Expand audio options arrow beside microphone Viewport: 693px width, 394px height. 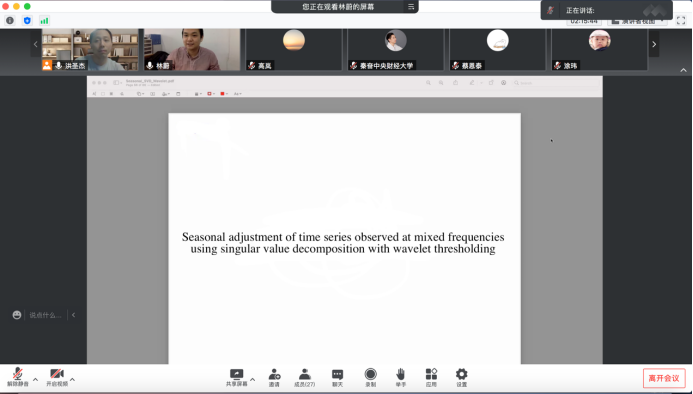tap(35, 379)
